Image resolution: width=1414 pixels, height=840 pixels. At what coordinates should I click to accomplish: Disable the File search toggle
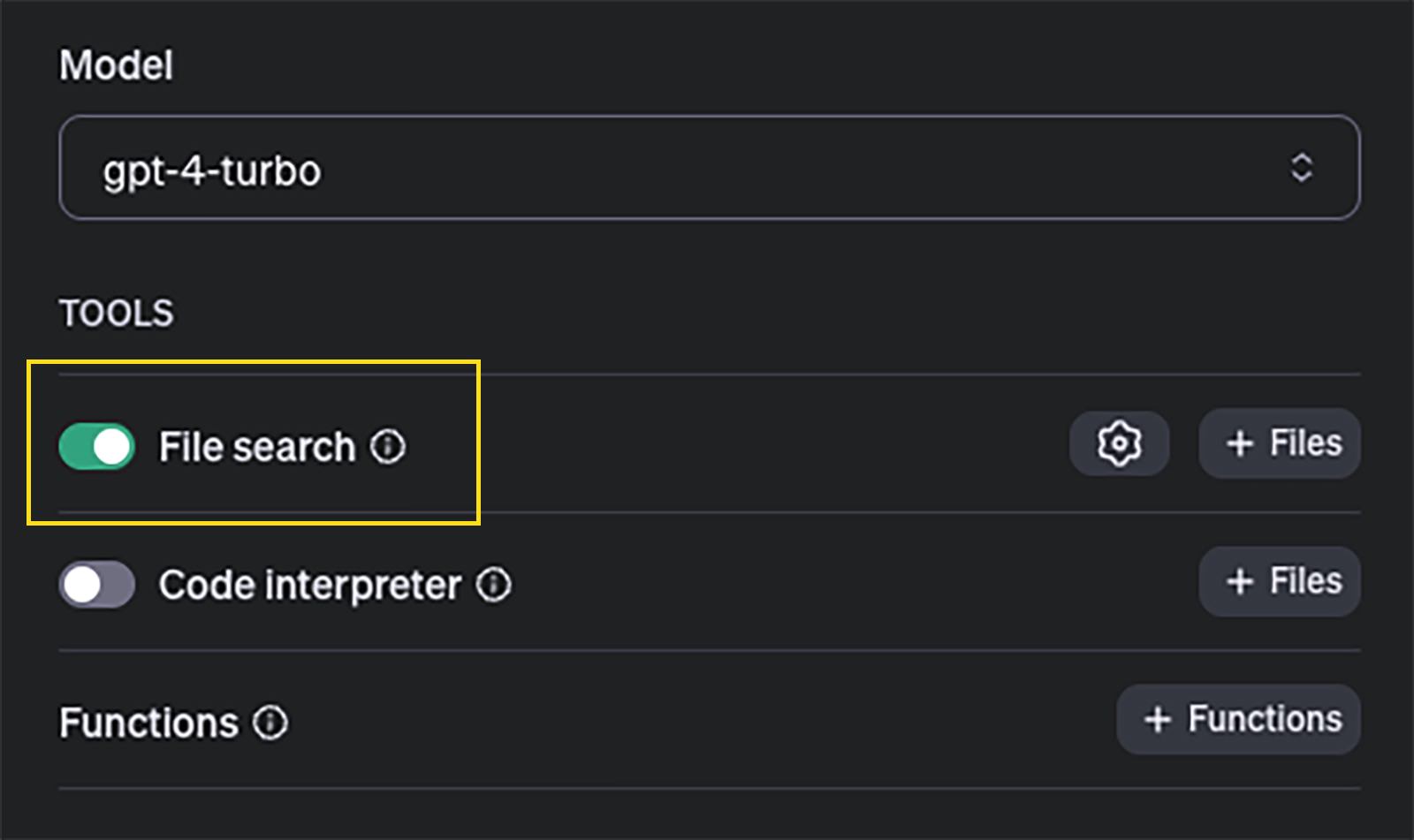pyautogui.click(x=96, y=446)
